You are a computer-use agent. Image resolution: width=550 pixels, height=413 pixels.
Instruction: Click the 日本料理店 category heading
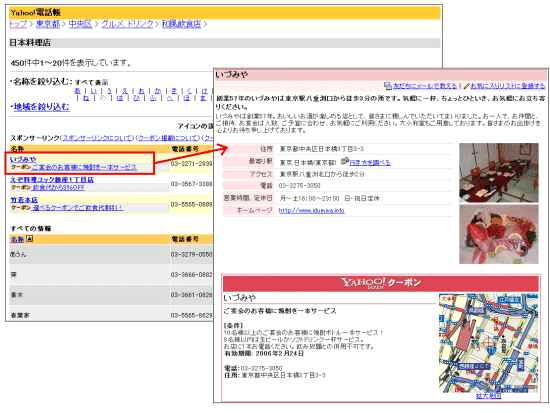[x=30, y=43]
